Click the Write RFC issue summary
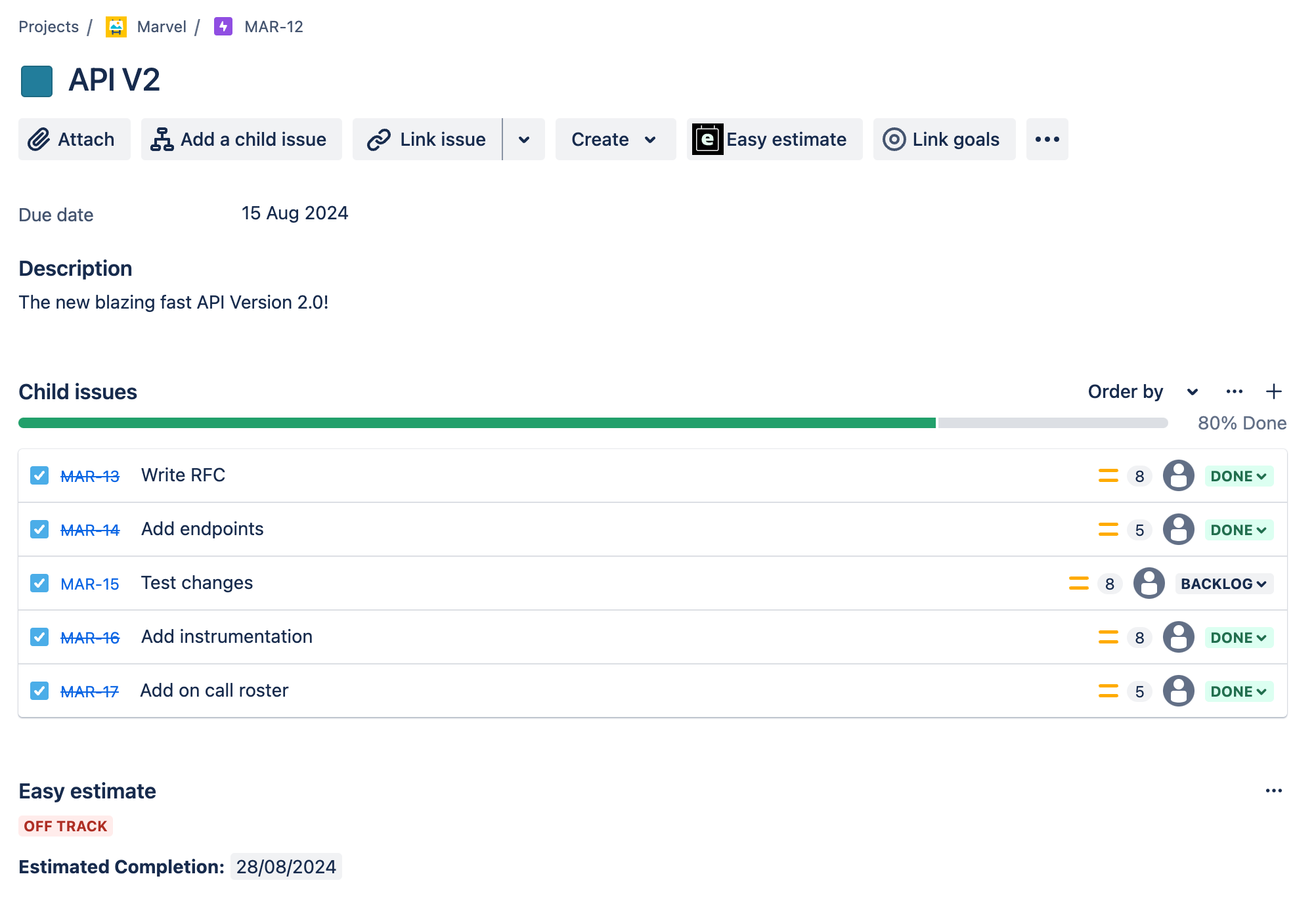The height and width of the screenshot is (914, 1316). point(183,475)
